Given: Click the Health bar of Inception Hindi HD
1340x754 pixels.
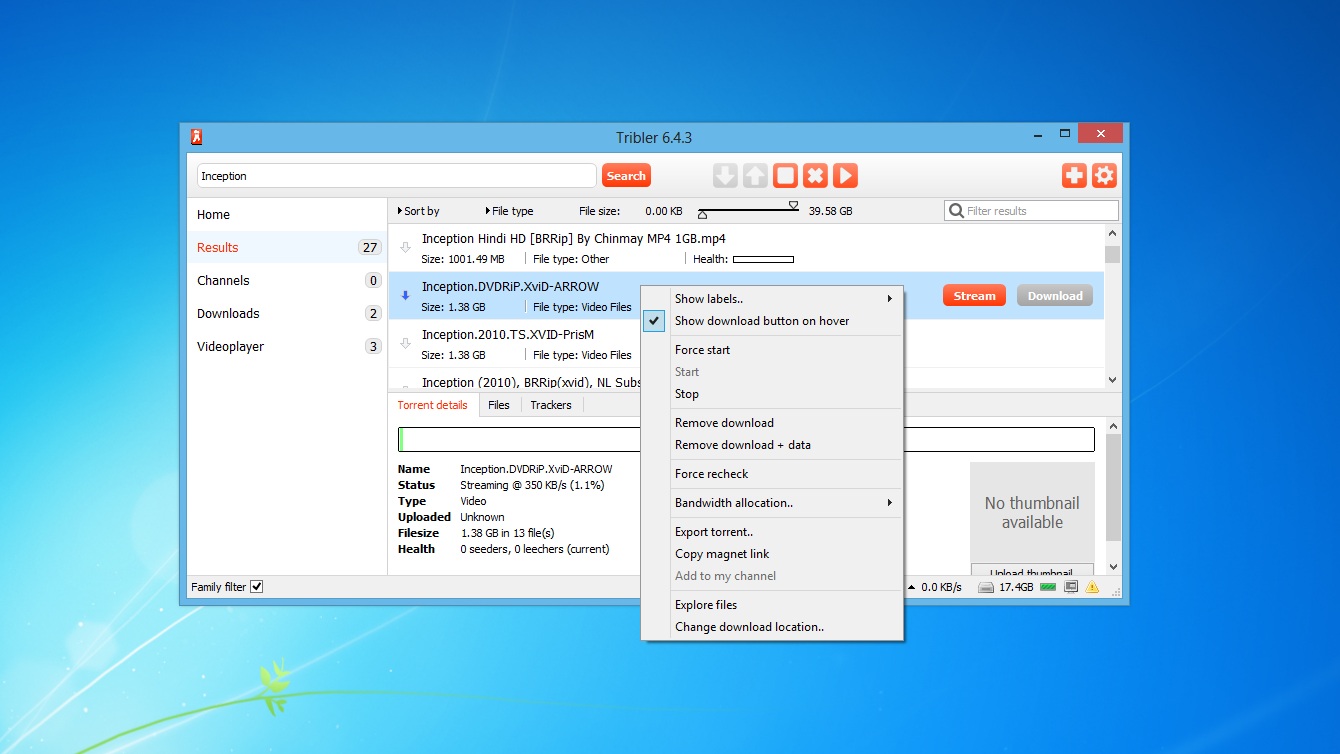Looking at the screenshot, I should point(763,259).
